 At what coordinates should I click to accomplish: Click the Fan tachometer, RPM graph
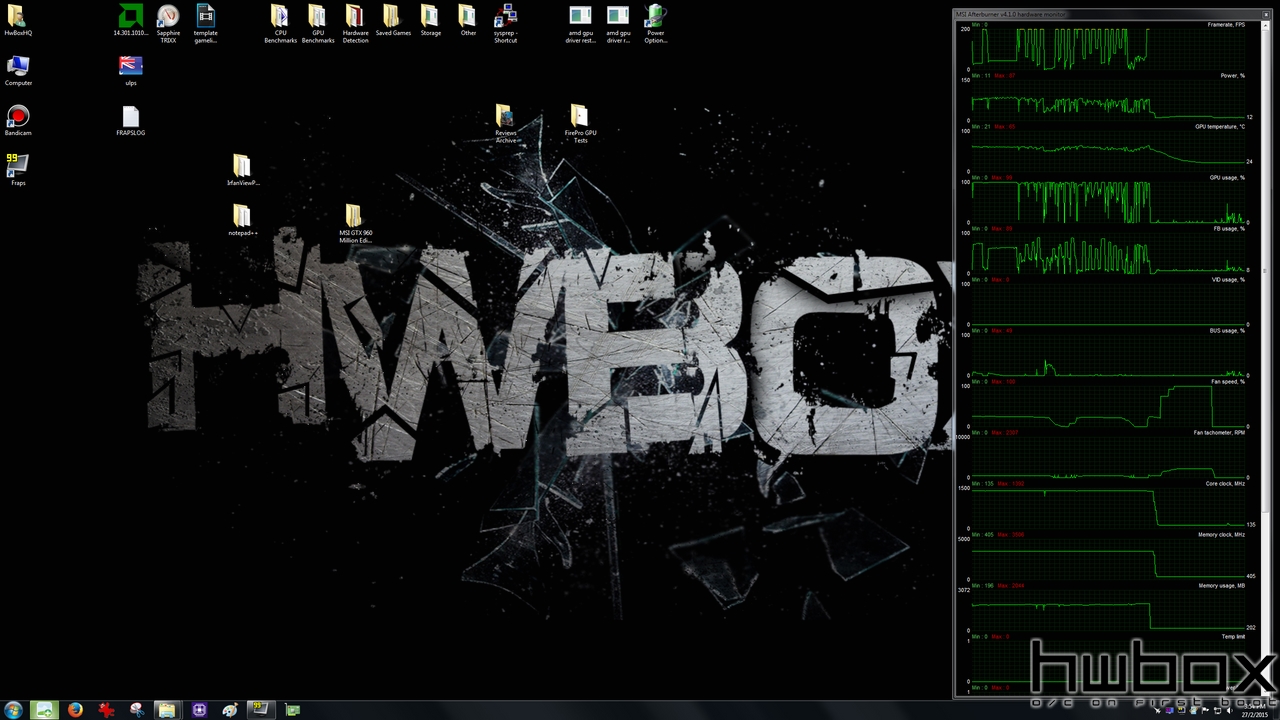point(1108,457)
